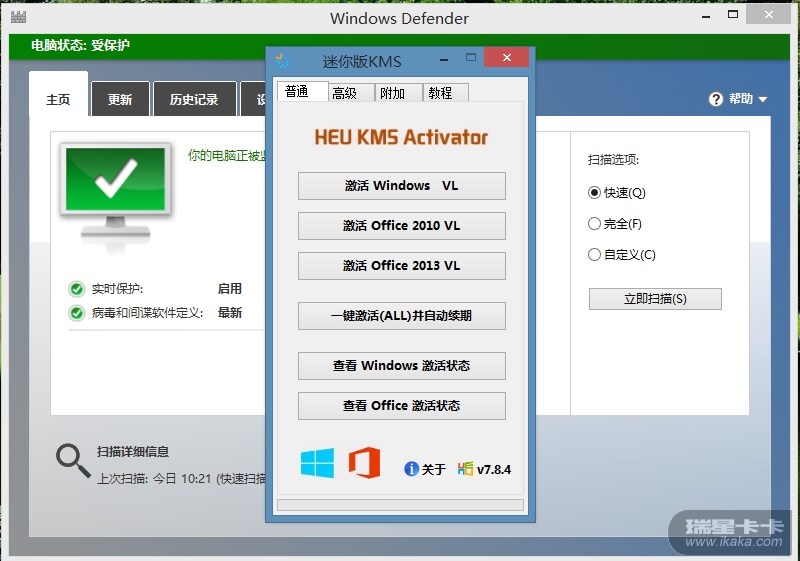Click the HEU KMS Activator heading

tap(401, 137)
